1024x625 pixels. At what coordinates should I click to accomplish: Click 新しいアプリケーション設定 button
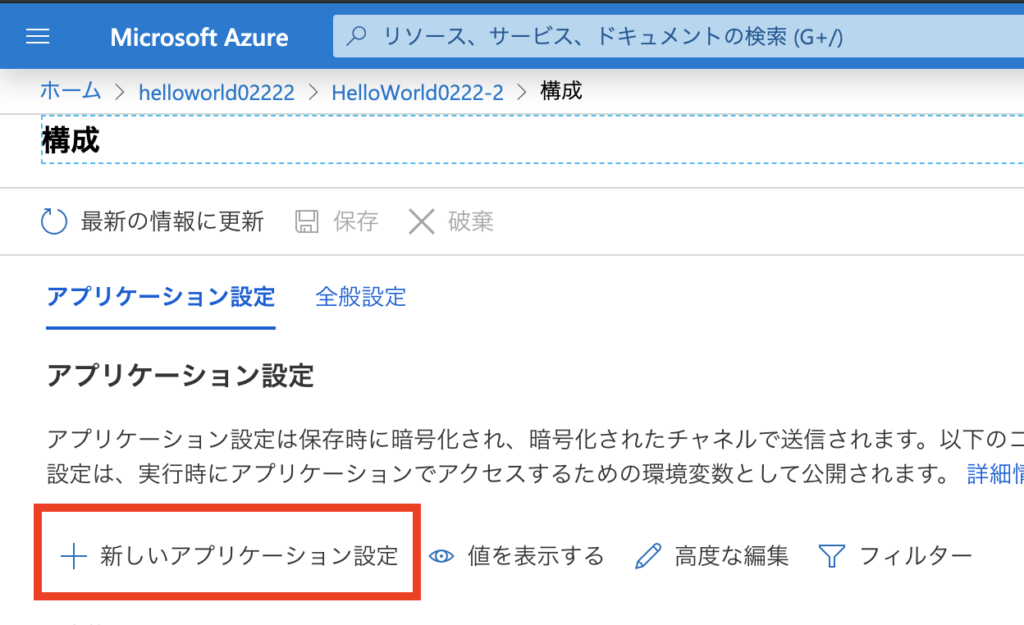tap(229, 556)
